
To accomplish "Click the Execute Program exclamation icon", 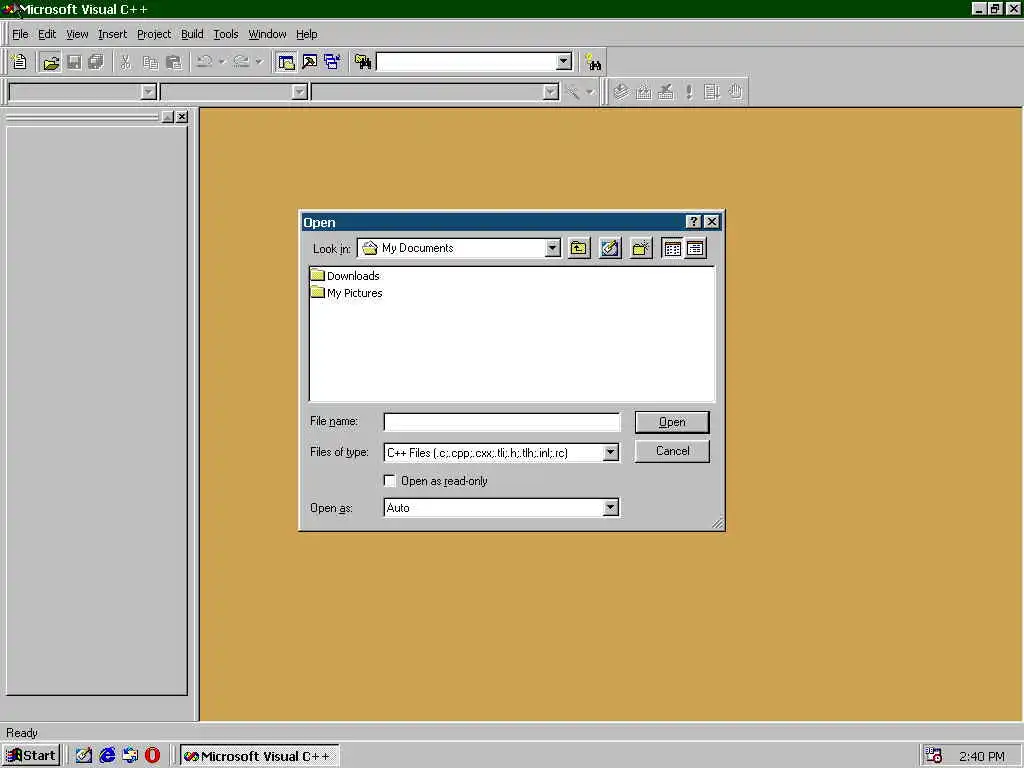I will [x=689, y=91].
